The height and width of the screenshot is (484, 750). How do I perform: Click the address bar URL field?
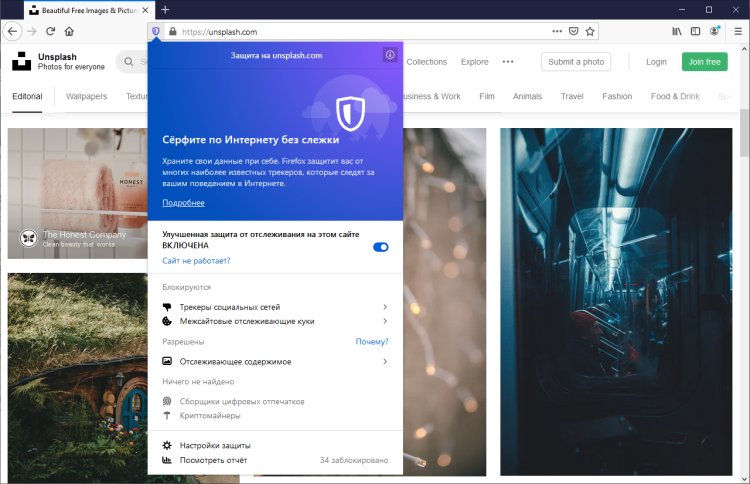tap(364, 32)
